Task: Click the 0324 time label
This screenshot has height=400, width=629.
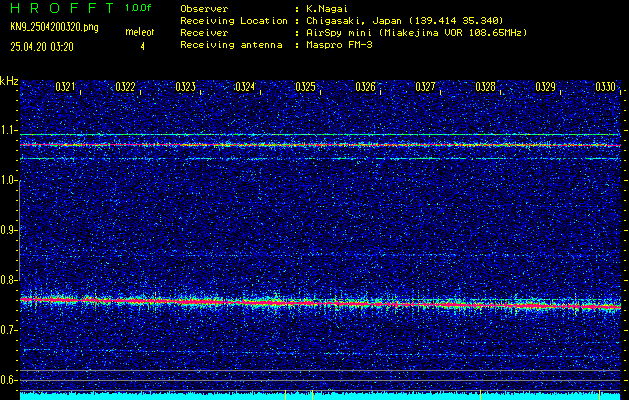Action: [x=245, y=87]
